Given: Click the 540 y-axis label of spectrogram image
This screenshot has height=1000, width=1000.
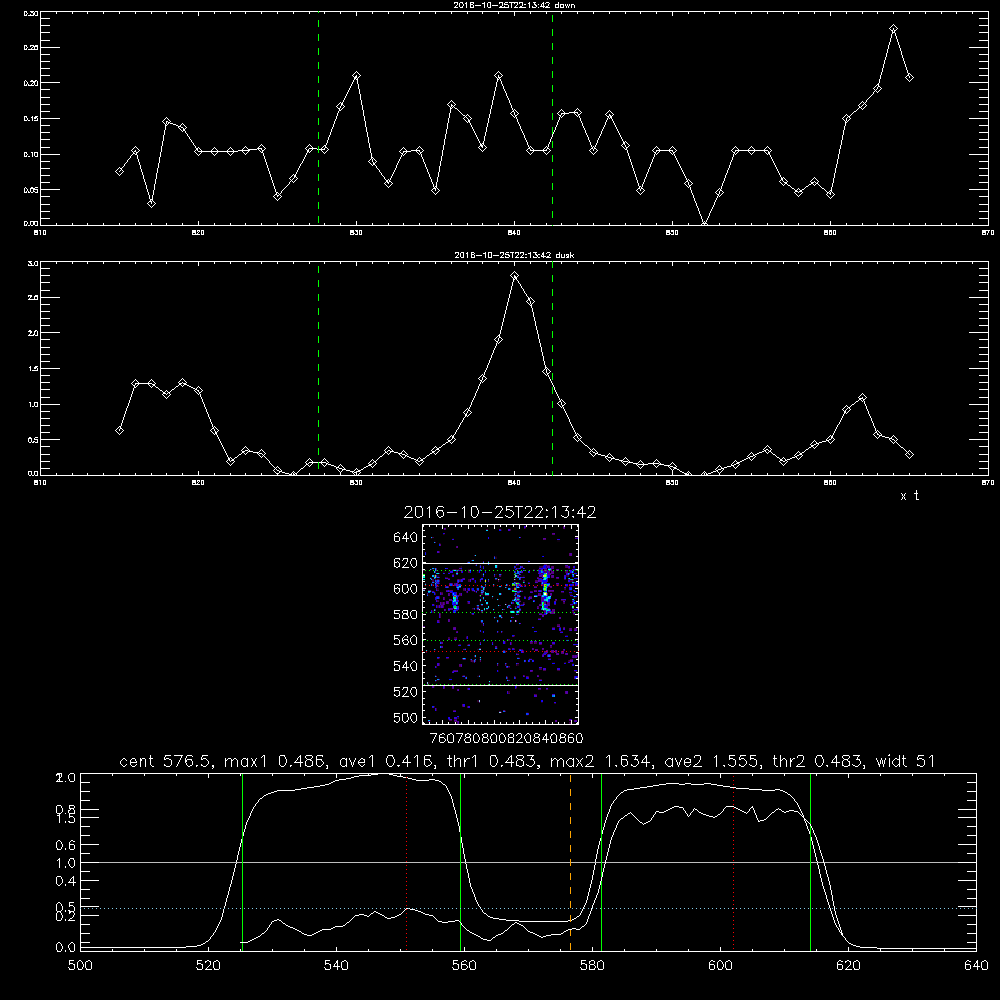Looking at the screenshot, I should [x=406, y=666].
